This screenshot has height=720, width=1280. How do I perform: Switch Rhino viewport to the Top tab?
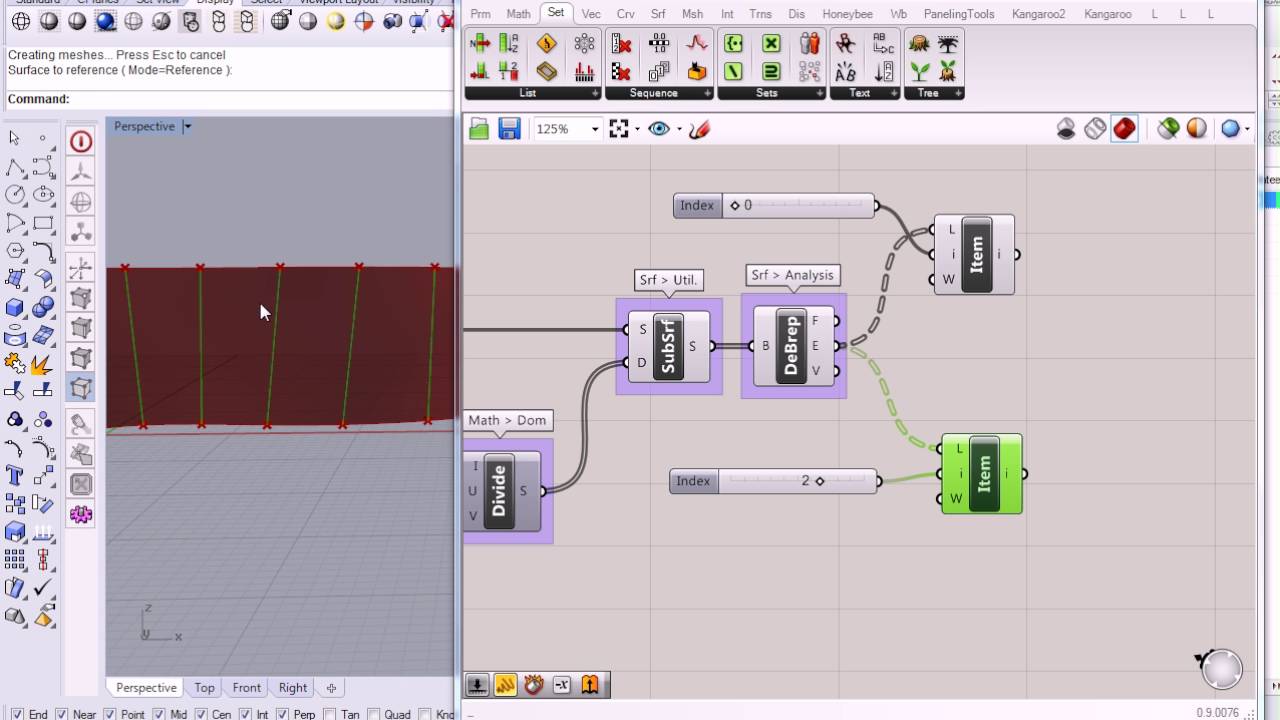click(x=204, y=688)
